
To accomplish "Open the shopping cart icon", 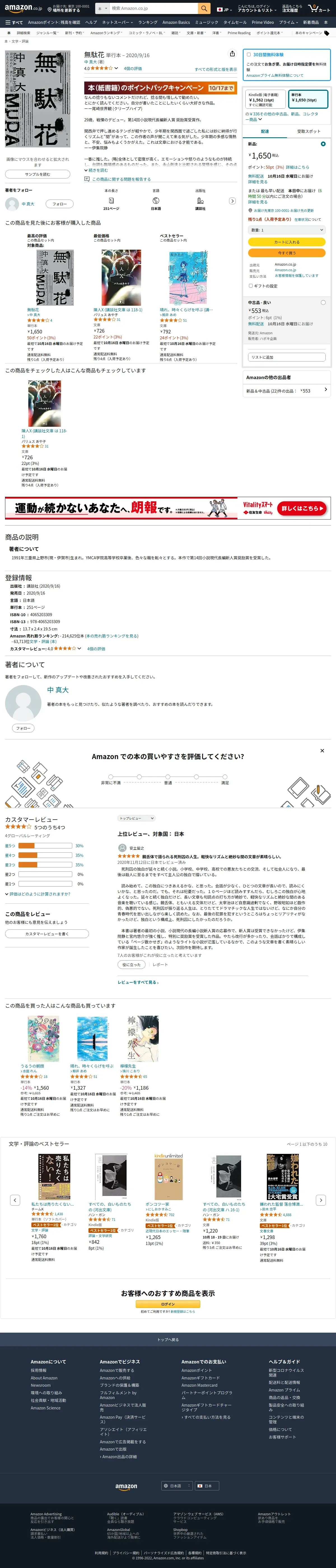I will 318,8.
